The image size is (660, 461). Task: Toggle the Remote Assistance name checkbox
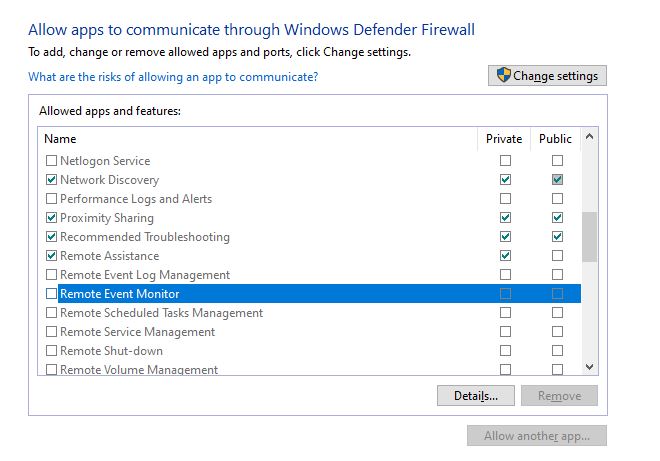(51, 256)
